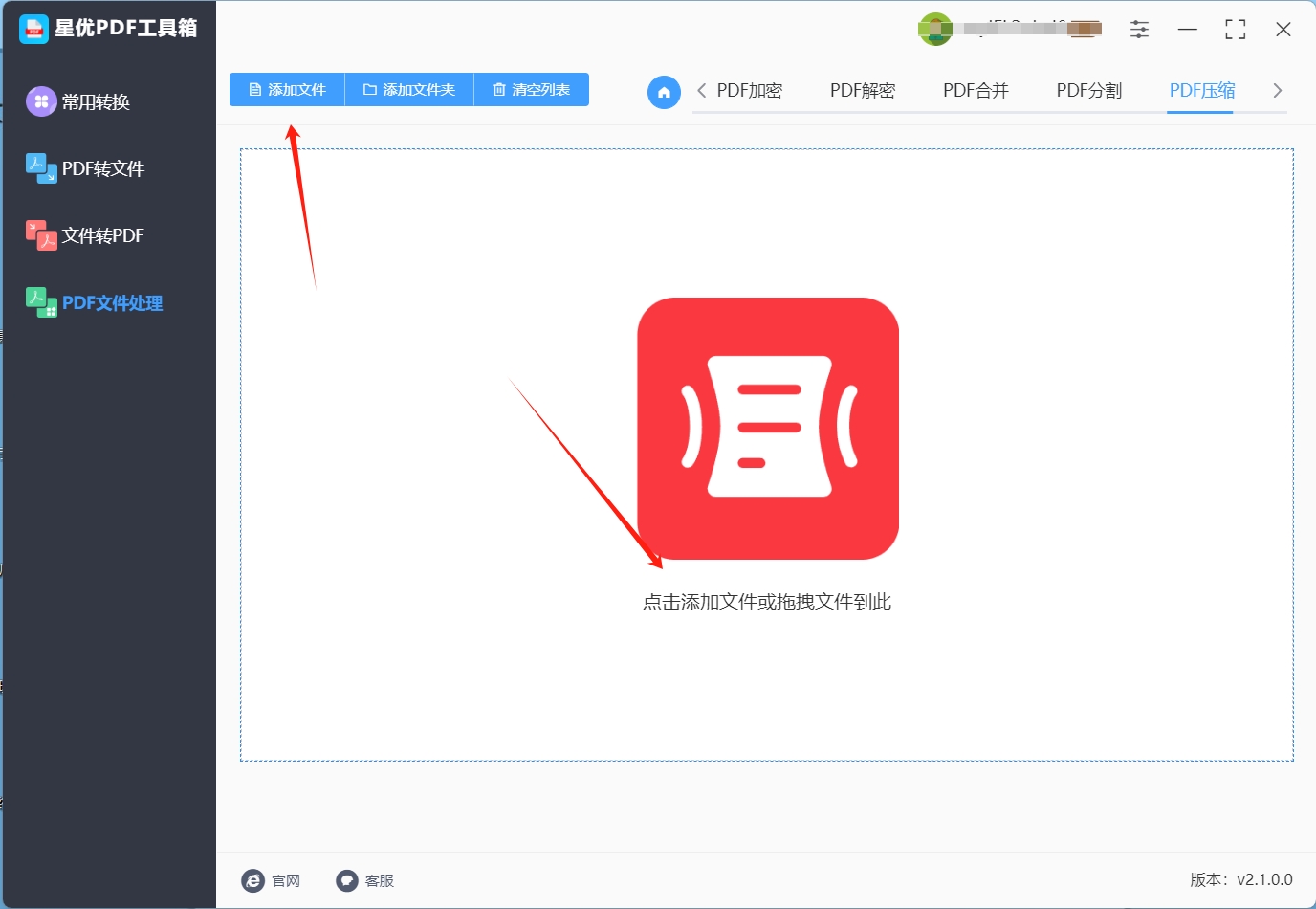Click the red PDF compress icon
The image size is (1316, 909).
768,428
